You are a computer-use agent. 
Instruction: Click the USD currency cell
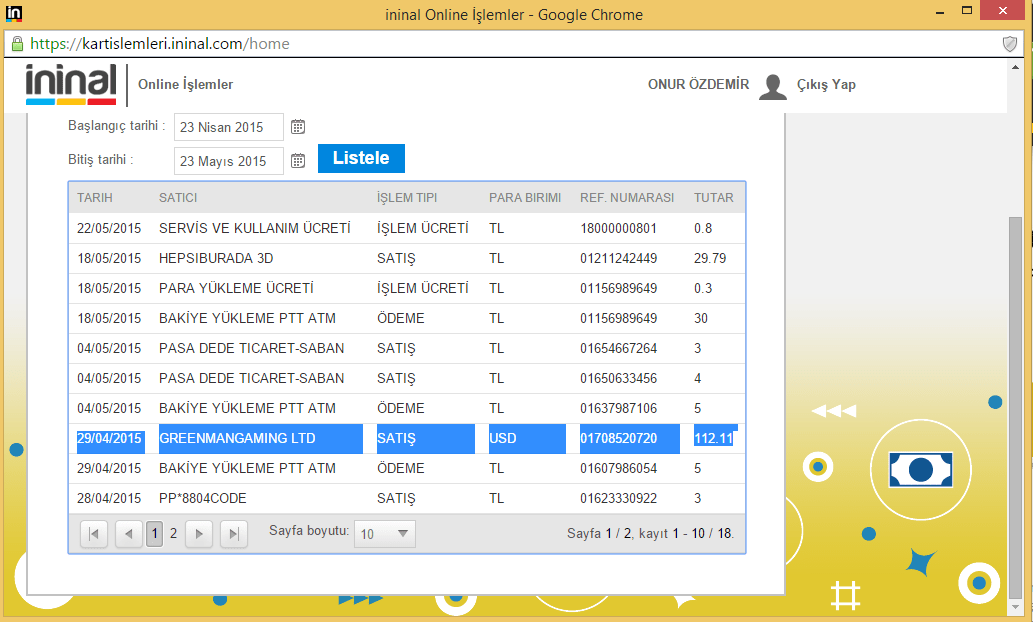[503, 438]
